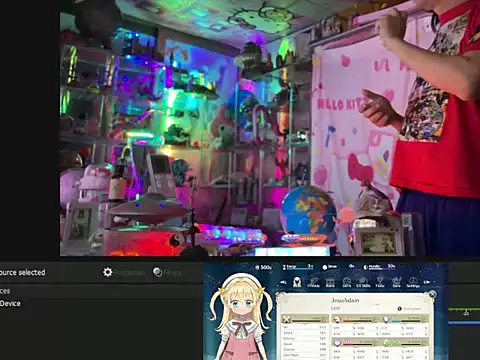Select the Device source in the list
Screen dimensions: 480x360
point(11,303)
